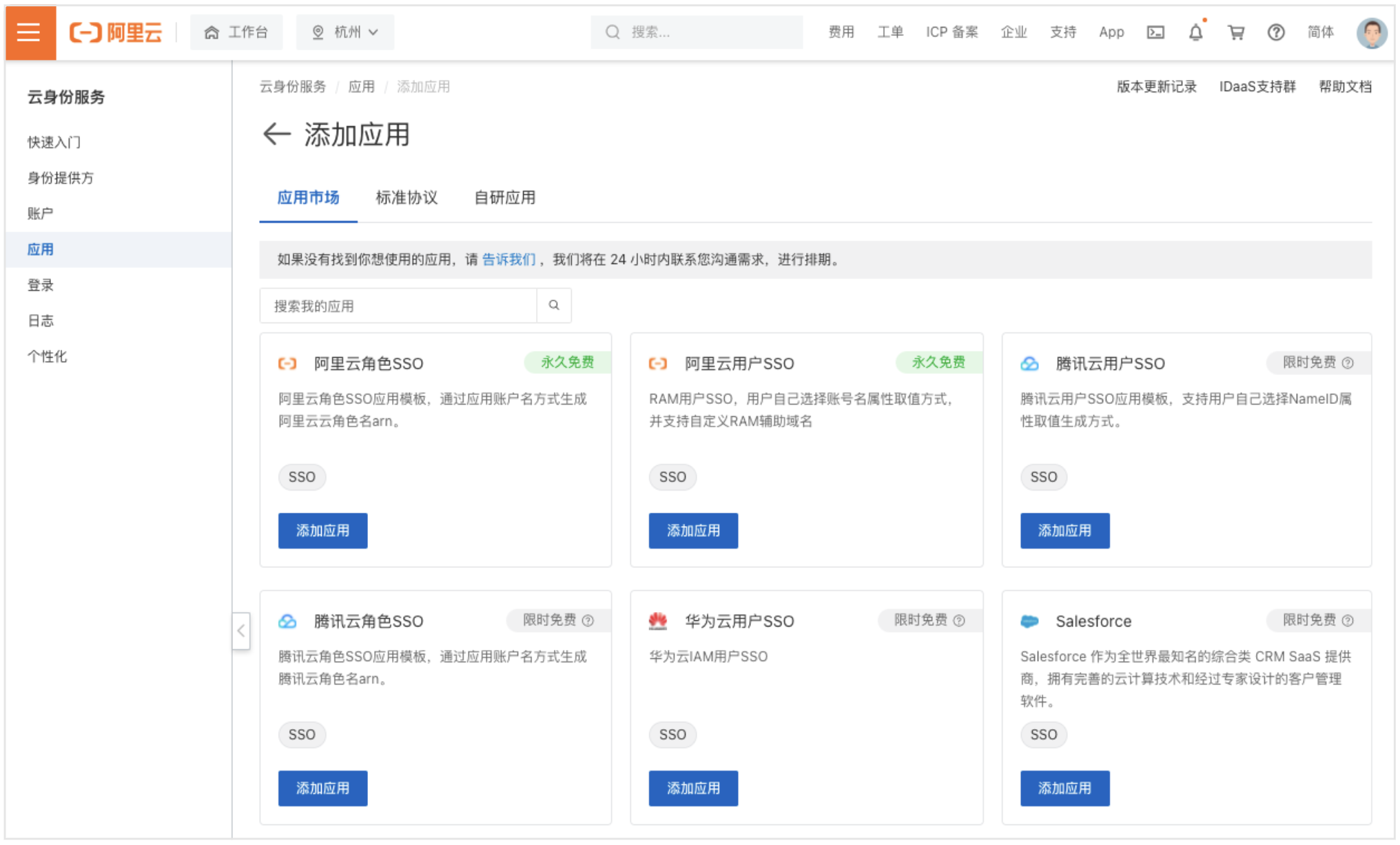Click the magnifier icon in the top search

(612, 32)
